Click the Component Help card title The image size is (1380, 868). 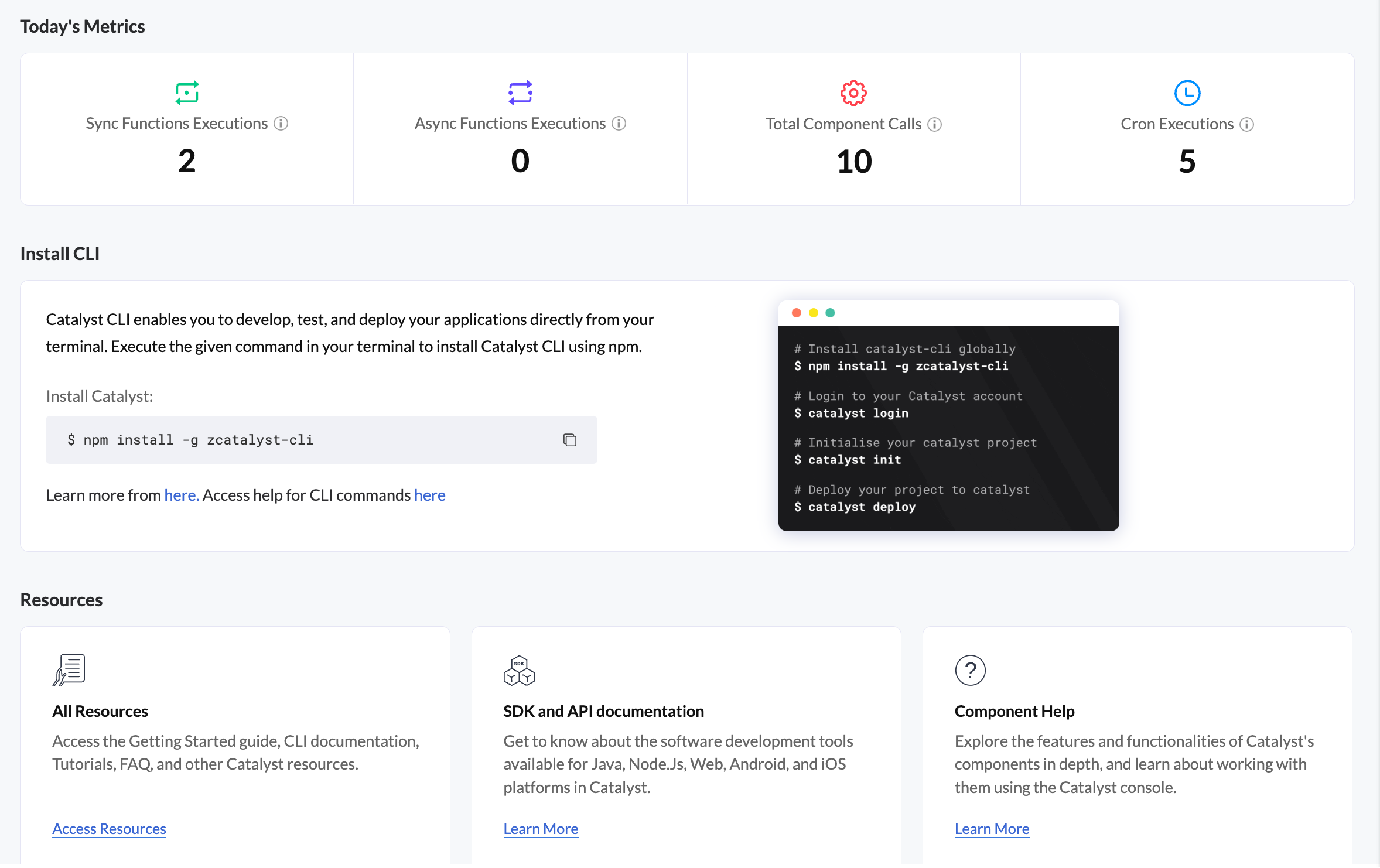[1014, 711]
